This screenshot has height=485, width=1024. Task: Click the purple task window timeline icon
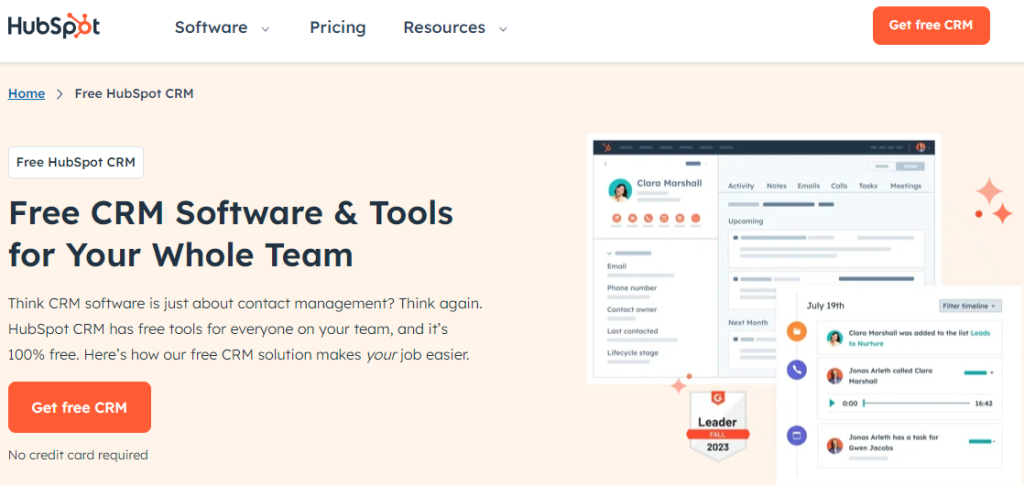796,435
